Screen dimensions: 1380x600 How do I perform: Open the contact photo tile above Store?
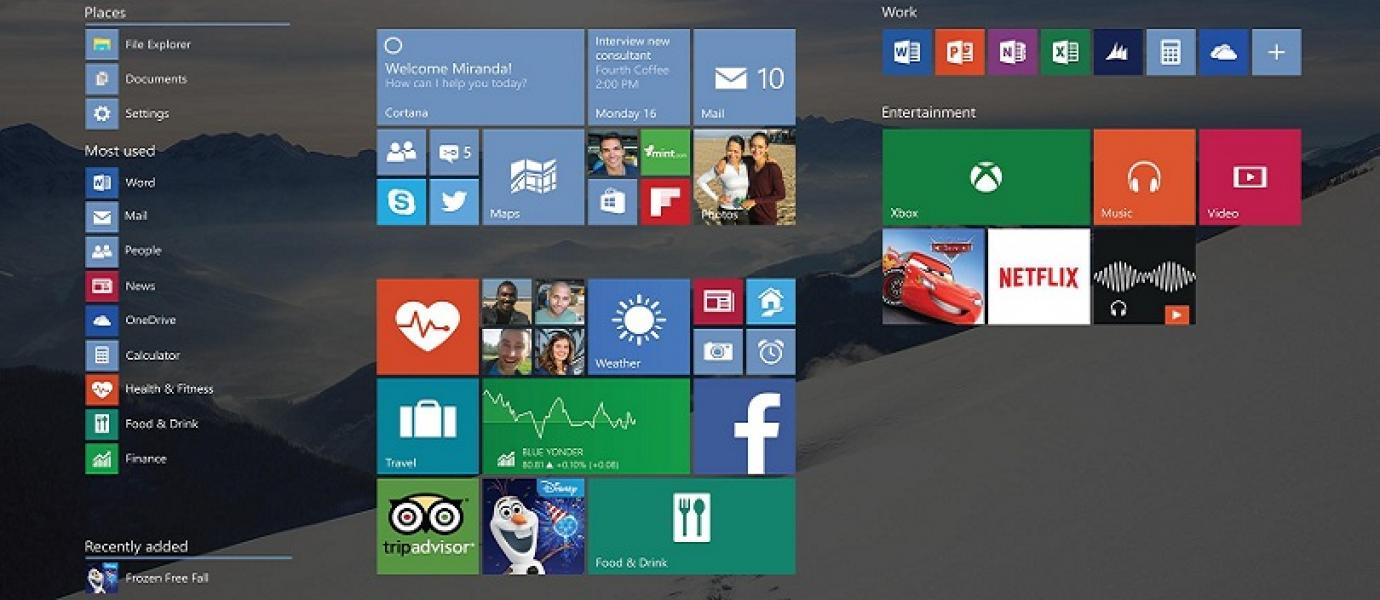point(612,152)
